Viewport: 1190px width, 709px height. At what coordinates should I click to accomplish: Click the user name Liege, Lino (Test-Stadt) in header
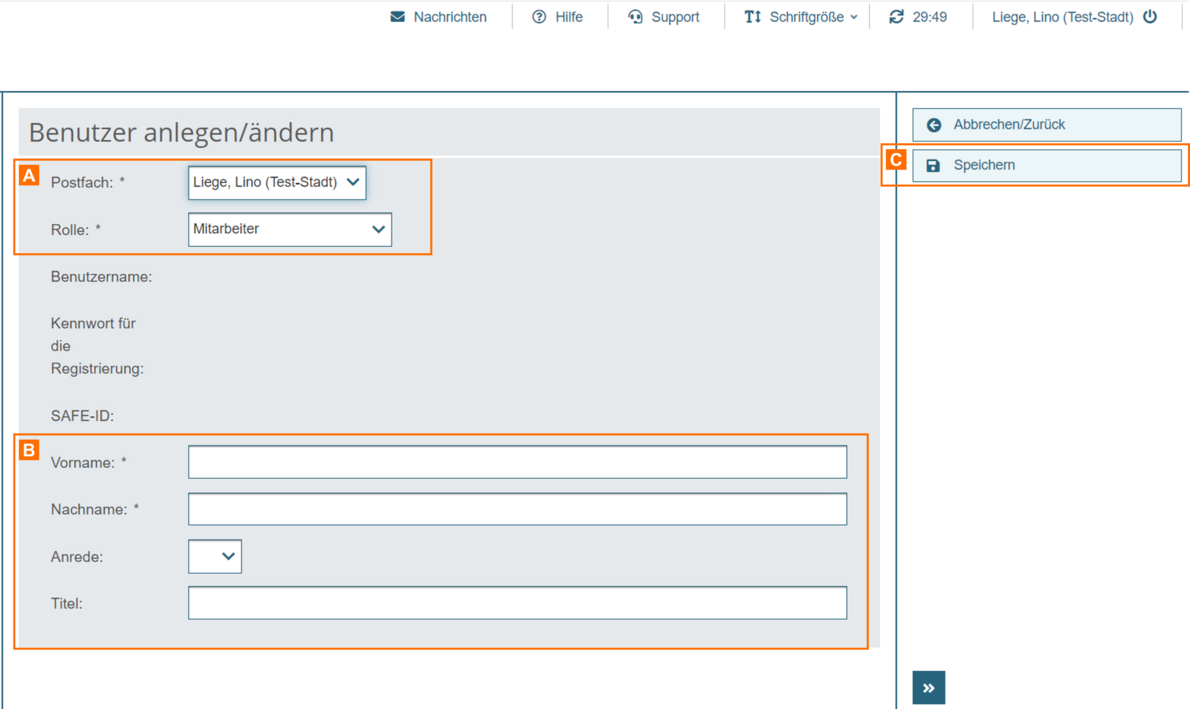(x=1062, y=17)
